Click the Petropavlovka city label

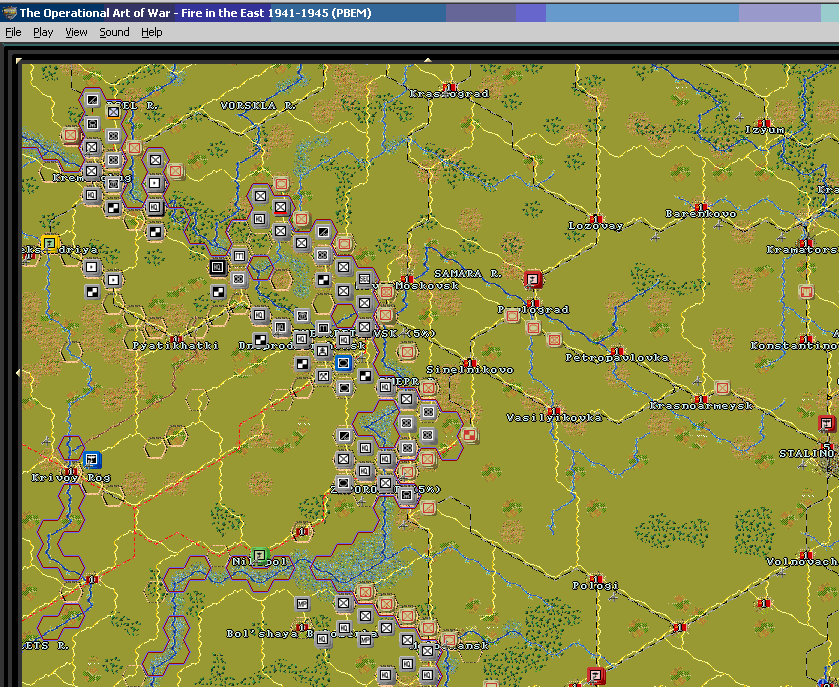click(617, 357)
